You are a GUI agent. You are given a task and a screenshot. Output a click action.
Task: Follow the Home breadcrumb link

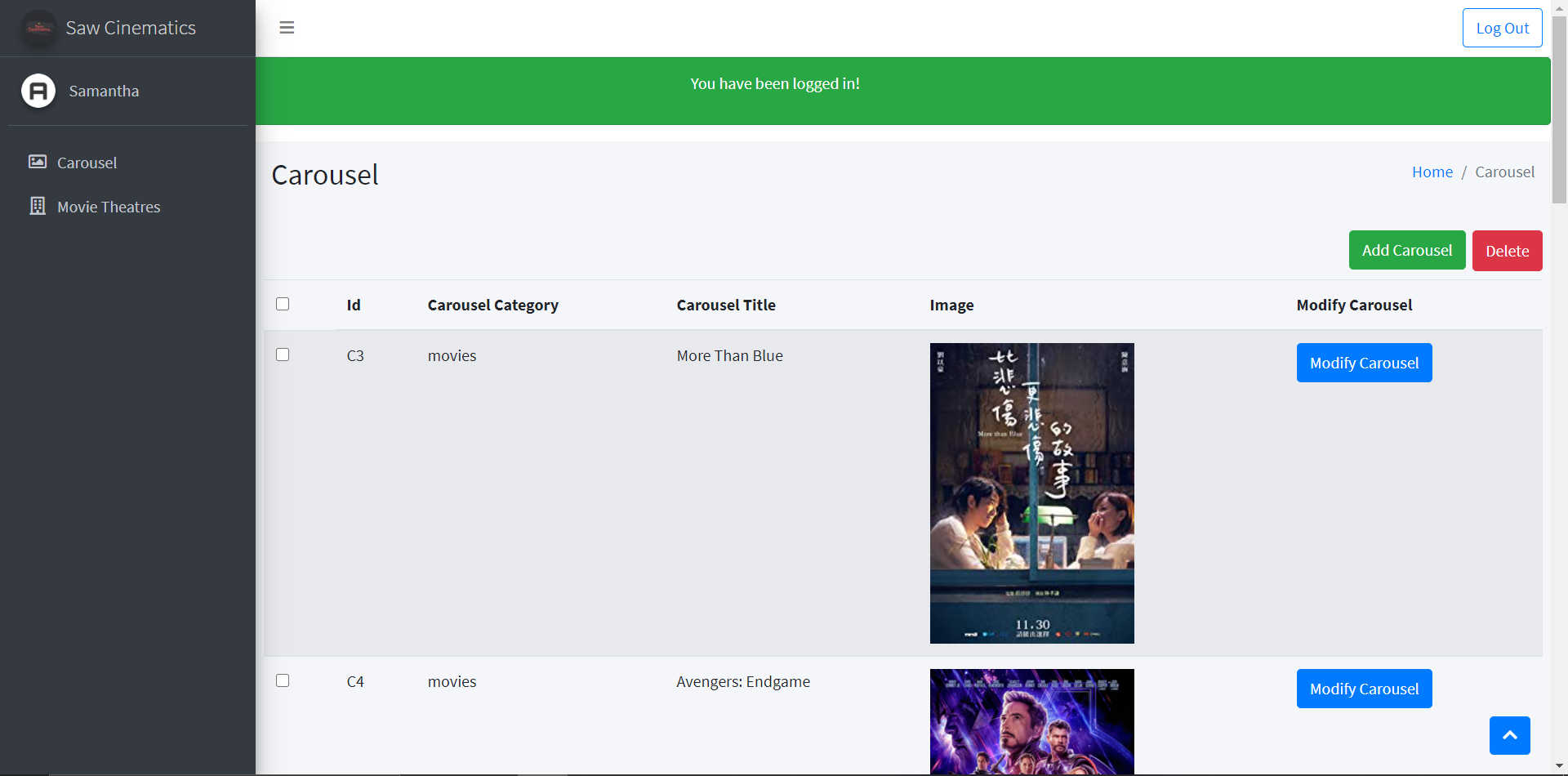[1432, 172]
